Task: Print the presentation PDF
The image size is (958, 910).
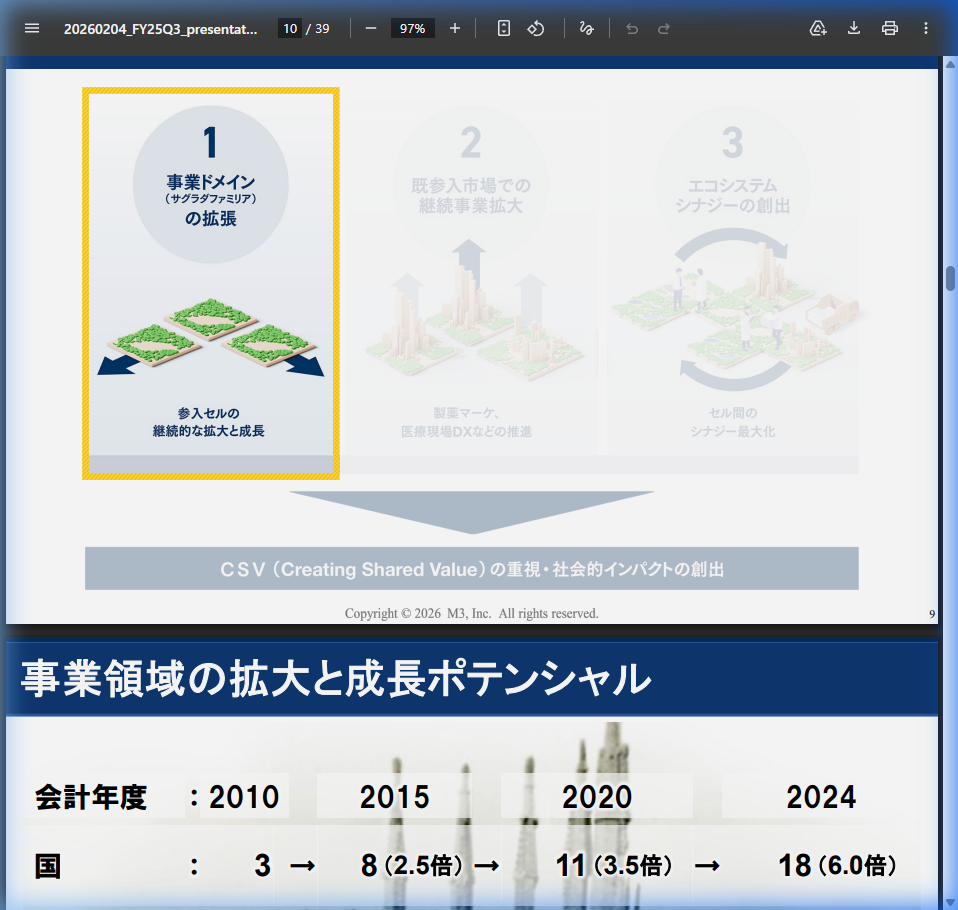Action: 889,28
